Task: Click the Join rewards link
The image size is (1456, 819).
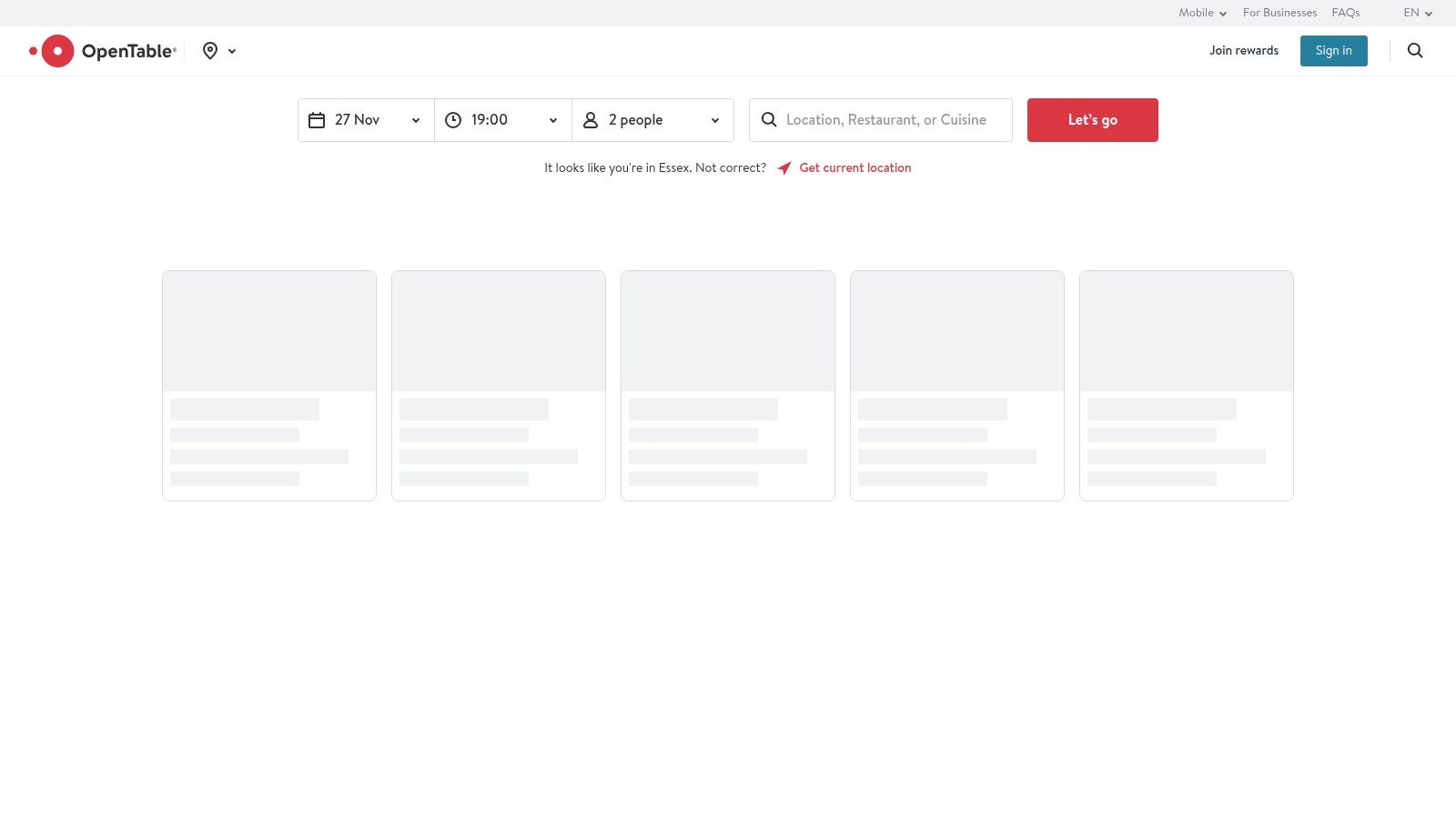Action: click(1244, 50)
